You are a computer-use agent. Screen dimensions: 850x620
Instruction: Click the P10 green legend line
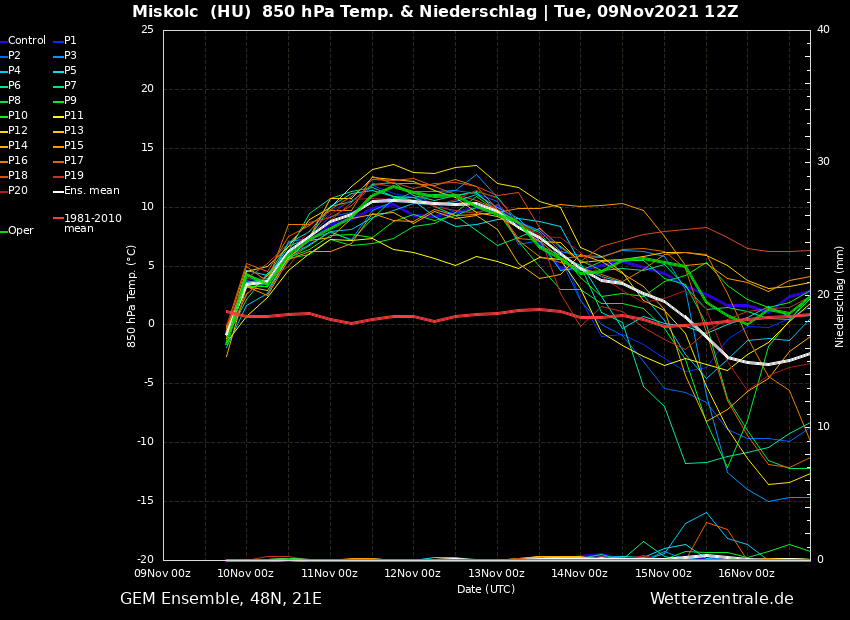(x=18, y=116)
